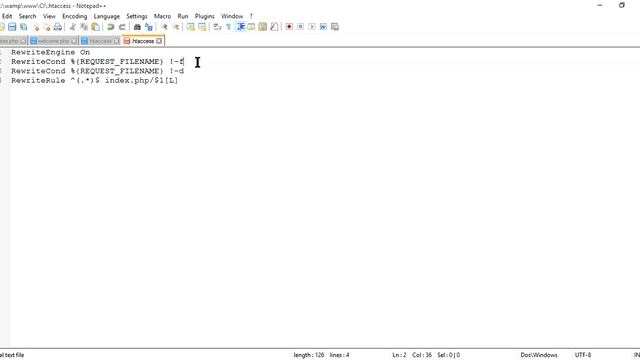Image resolution: width=640 pixels, height=360 pixels.
Task: Toggle Show All Characters pilcrow icon
Action: [229, 27]
